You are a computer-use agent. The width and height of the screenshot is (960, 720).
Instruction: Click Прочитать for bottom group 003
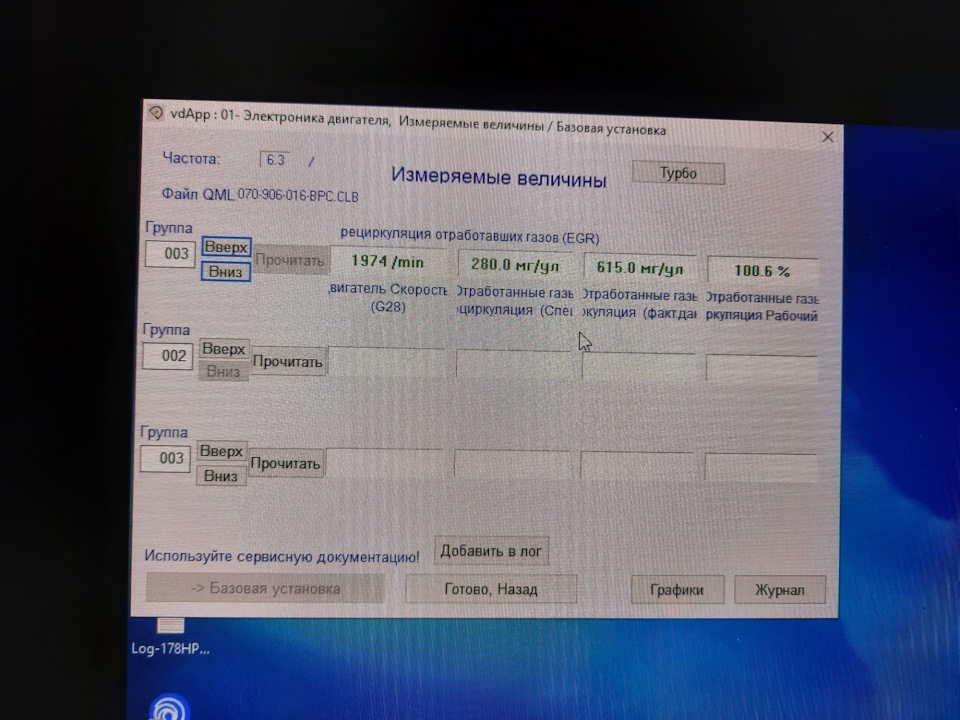click(285, 463)
